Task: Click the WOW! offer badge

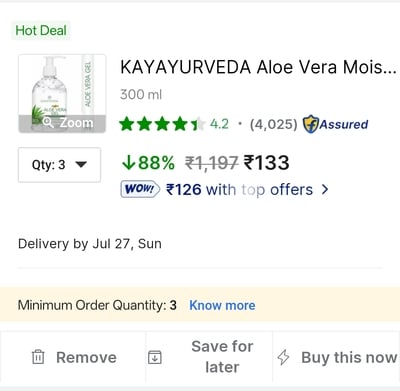Action: 140,189
